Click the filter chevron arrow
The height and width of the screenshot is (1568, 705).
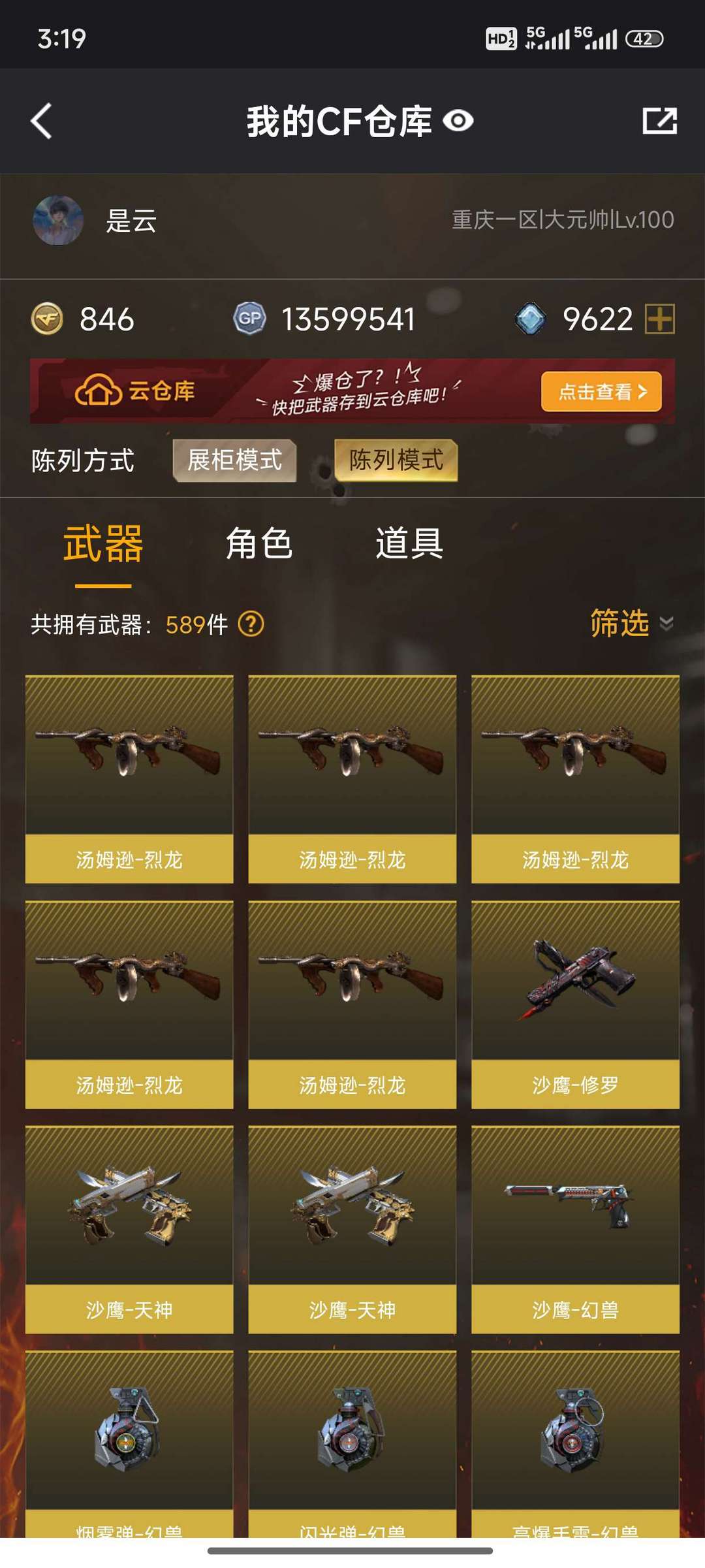click(666, 624)
